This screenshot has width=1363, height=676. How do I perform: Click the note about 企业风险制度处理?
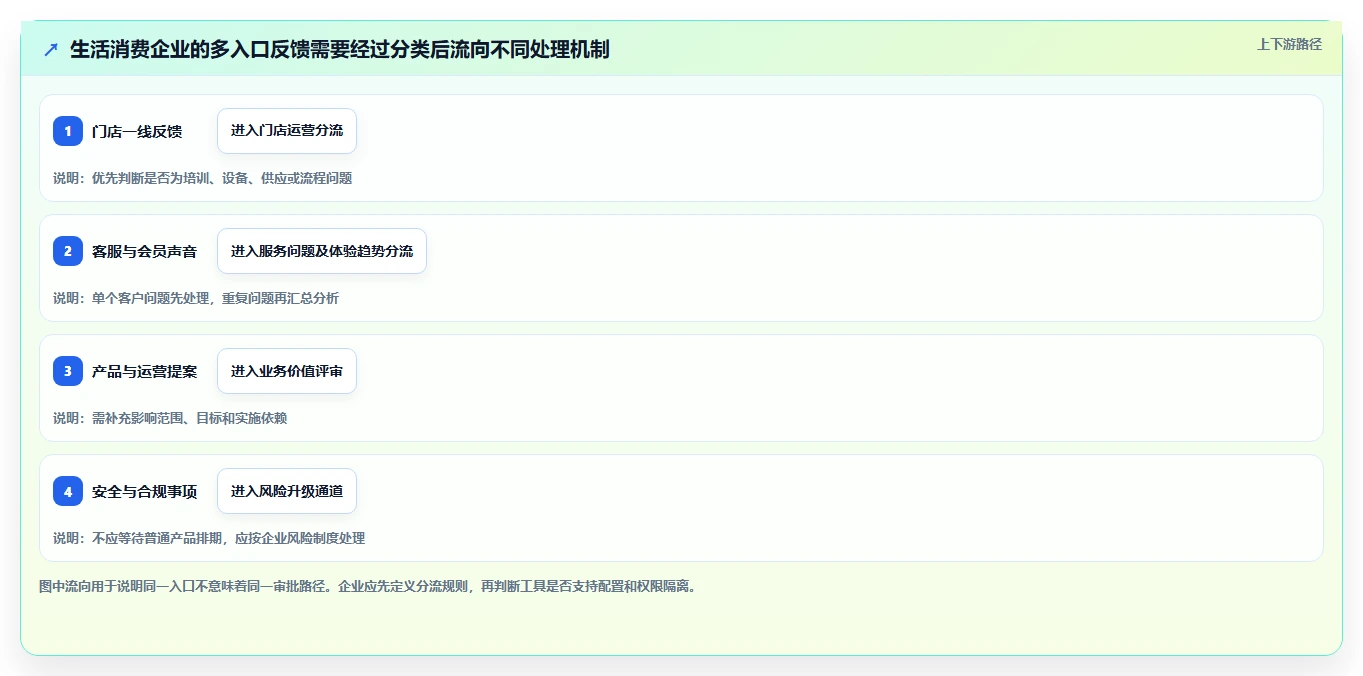pyautogui.click(x=209, y=538)
